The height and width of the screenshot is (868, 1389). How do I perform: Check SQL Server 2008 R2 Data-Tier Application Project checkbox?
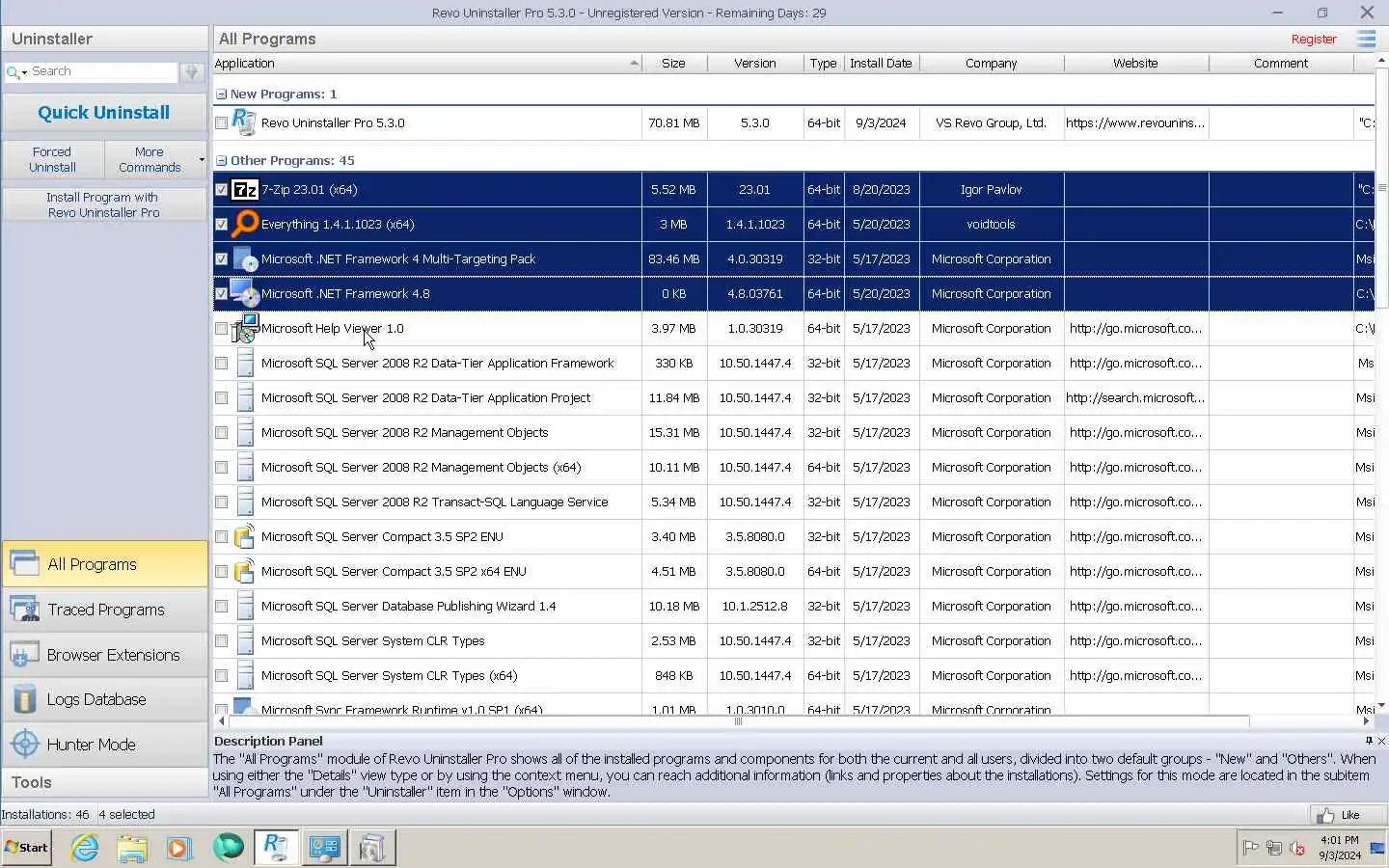[222, 398]
